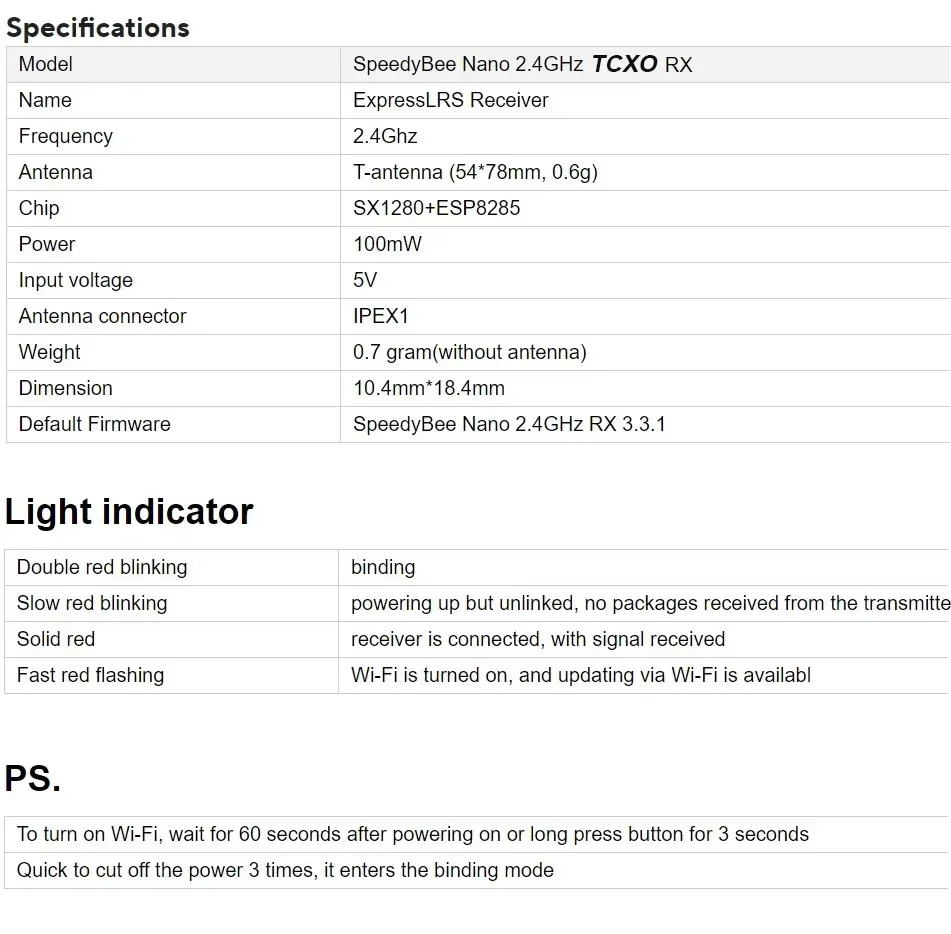Click the Default Firmware row label
Viewport: 951px width, 934px height.
click(x=95, y=424)
